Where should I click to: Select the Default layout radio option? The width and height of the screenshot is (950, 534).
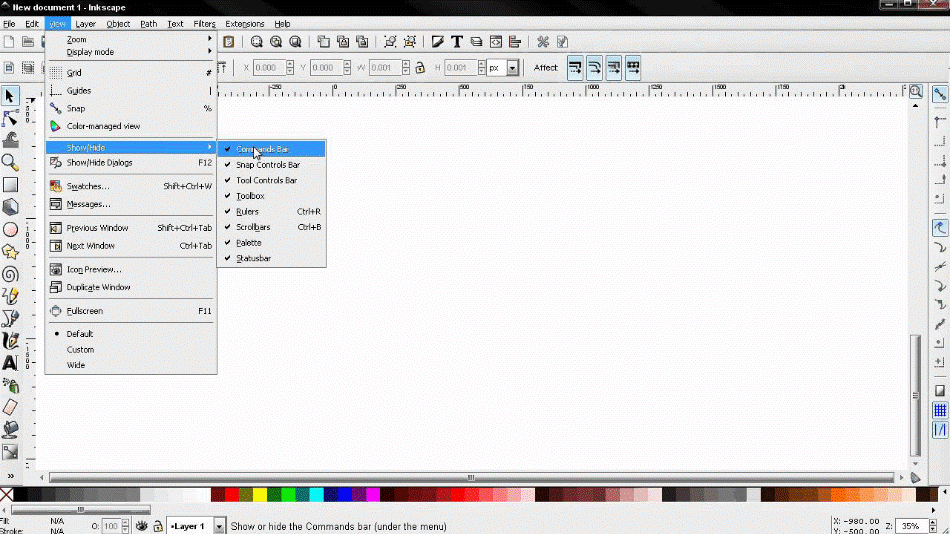click(131, 334)
